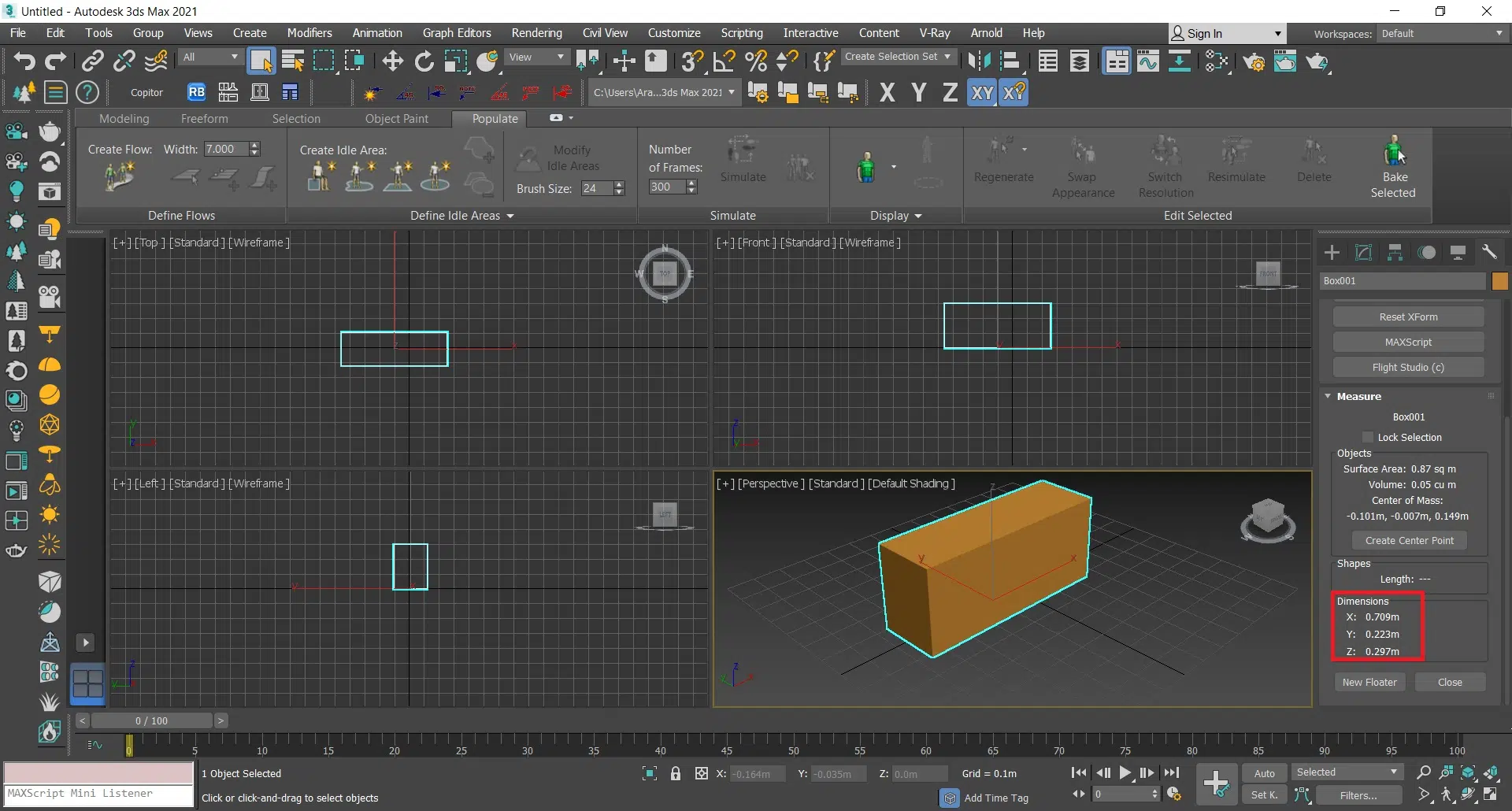Screen dimensions: 1512x811
Task: Click the Create Center Point button
Action: [1409, 541]
